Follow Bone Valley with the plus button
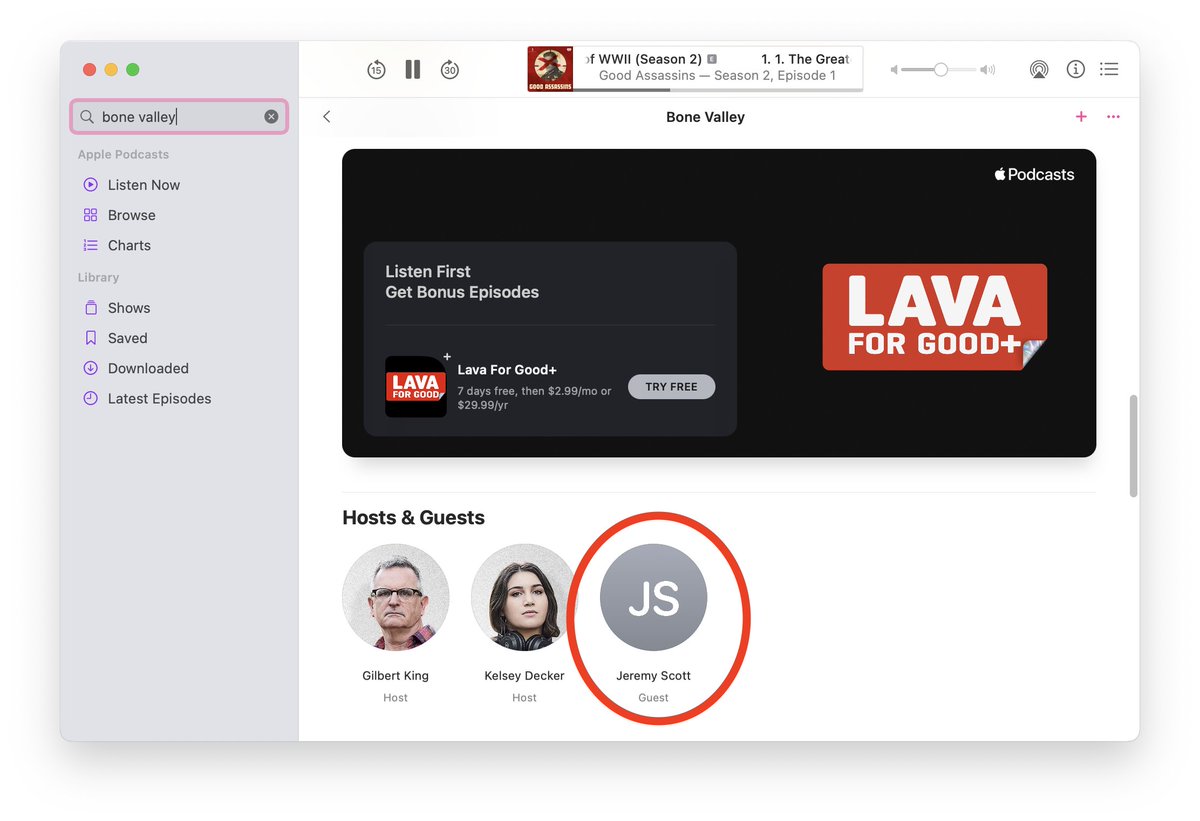1200x821 pixels. pos(1081,117)
